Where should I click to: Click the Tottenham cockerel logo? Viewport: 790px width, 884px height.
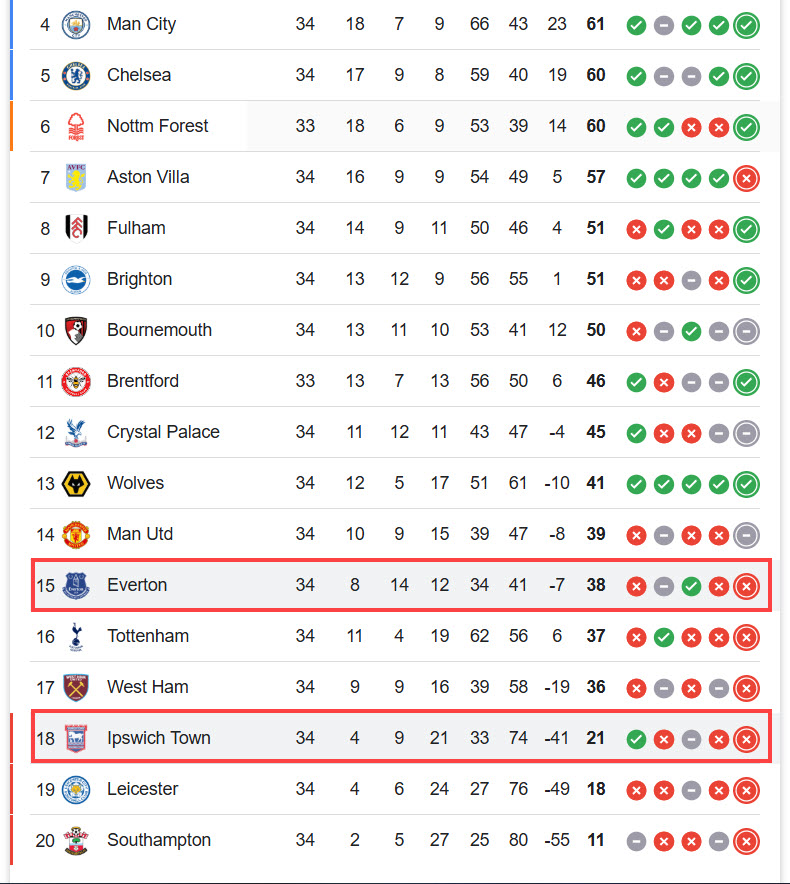(x=76, y=637)
